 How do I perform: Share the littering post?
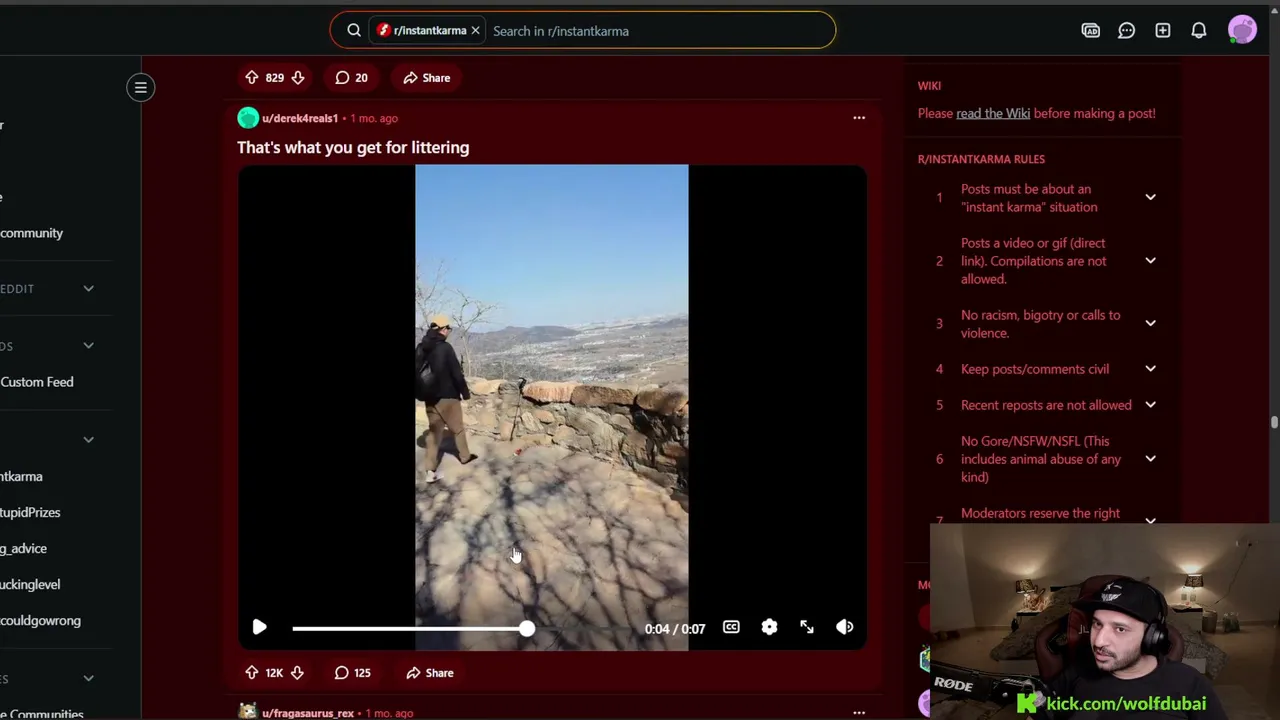(x=430, y=673)
